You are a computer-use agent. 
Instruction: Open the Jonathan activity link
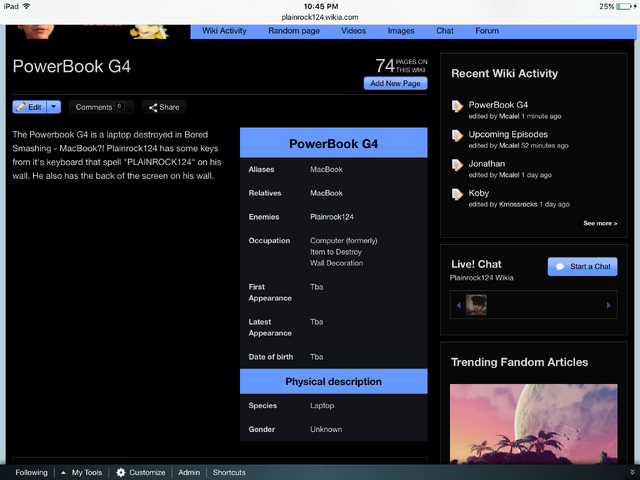487,164
